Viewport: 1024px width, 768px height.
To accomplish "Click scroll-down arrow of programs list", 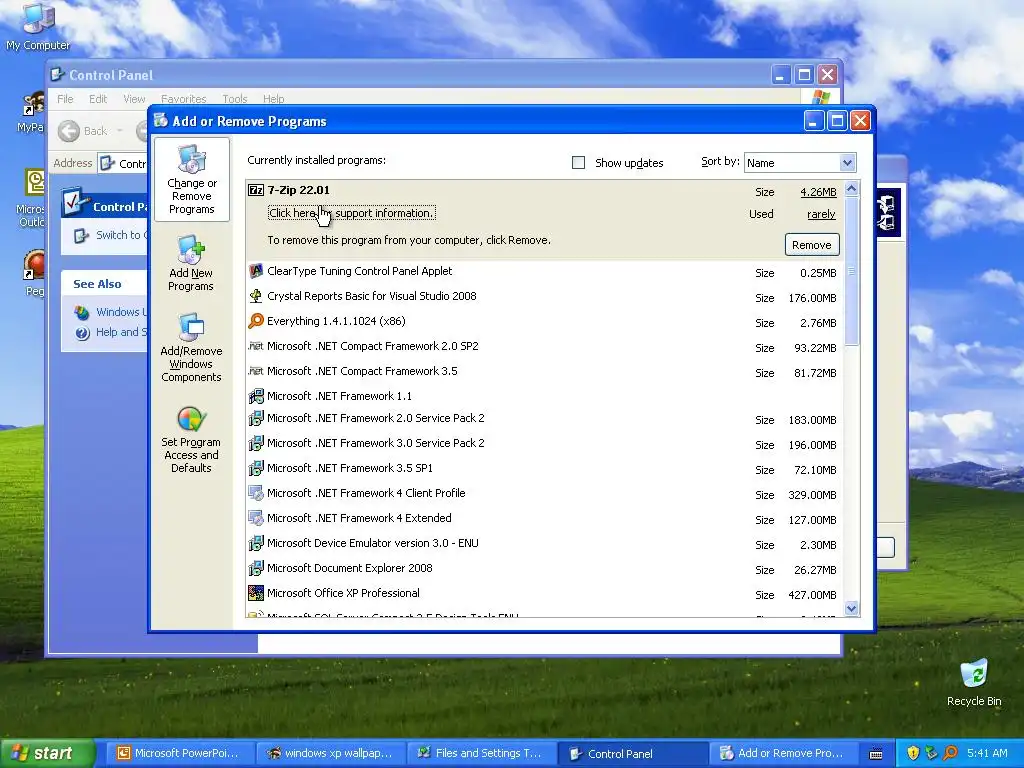I will [852, 609].
